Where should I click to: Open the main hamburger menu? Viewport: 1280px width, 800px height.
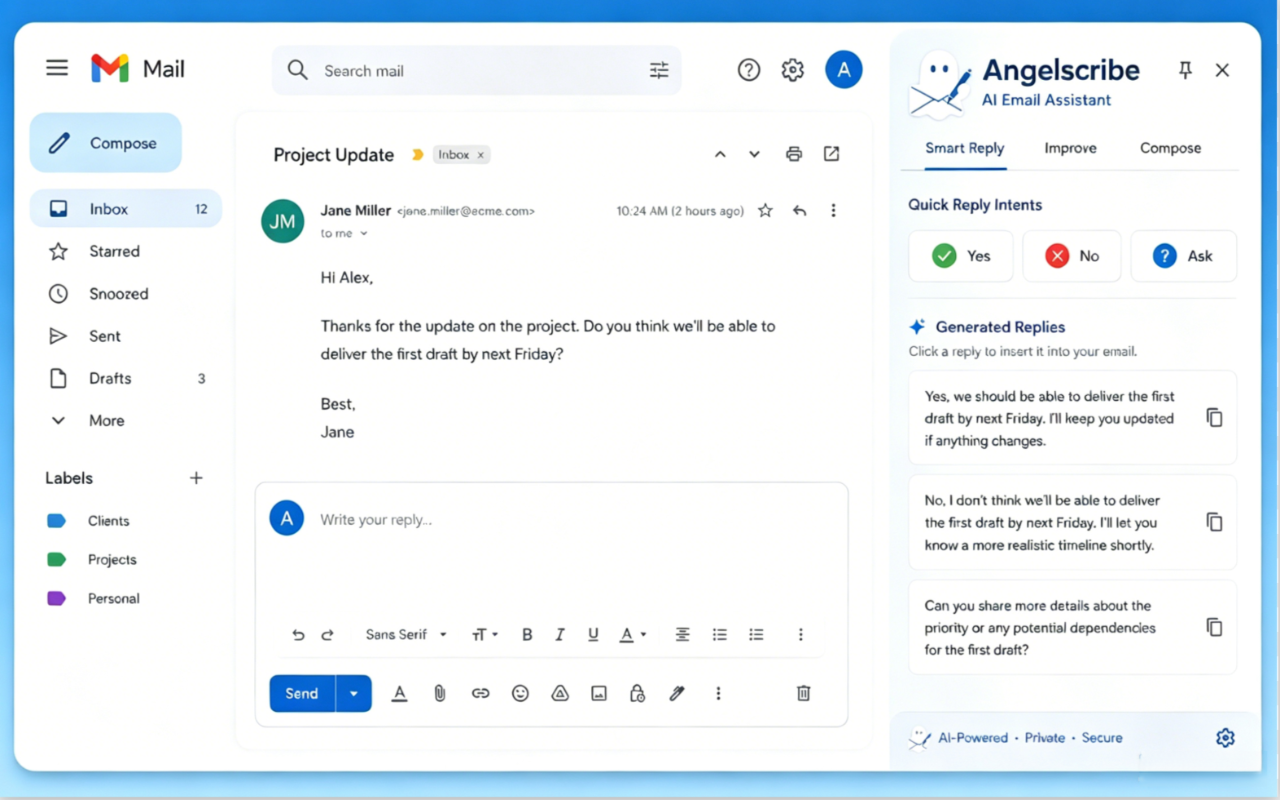coord(57,68)
